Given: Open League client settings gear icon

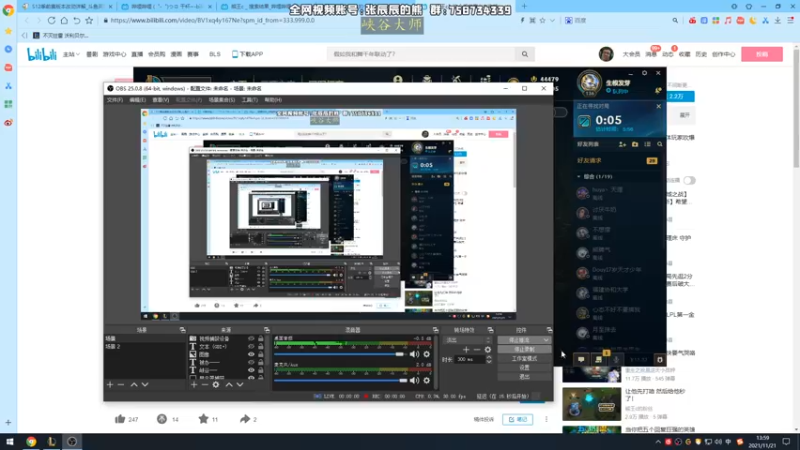Looking at the screenshot, I should pyautogui.click(x=644, y=73).
